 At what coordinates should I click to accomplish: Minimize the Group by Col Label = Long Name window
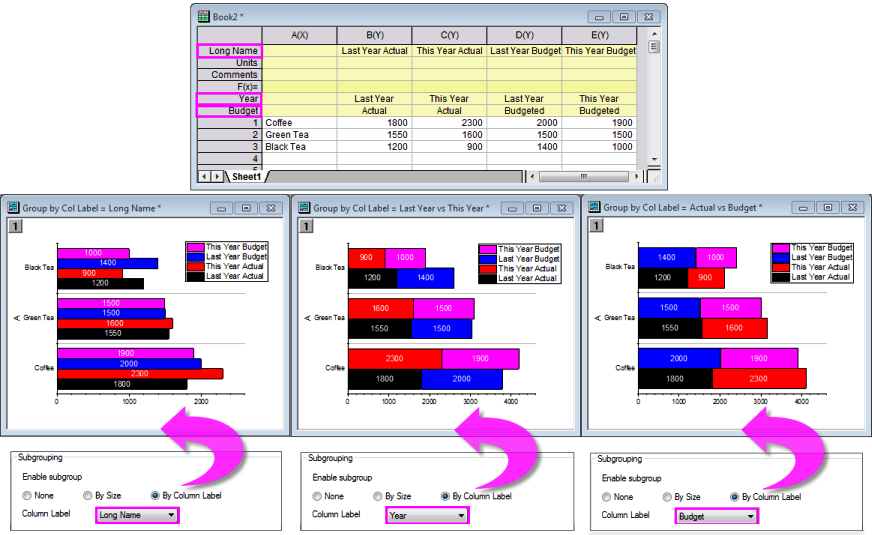(x=221, y=208)
